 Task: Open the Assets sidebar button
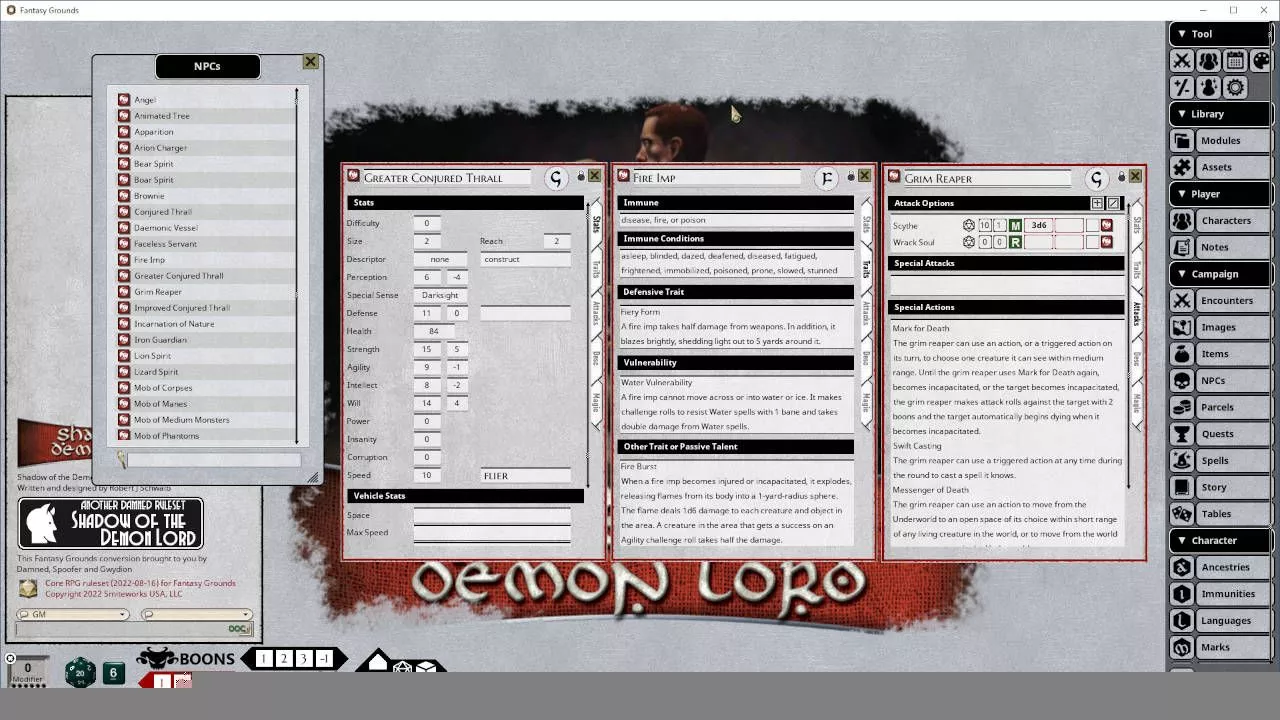tap(1220, 167)
